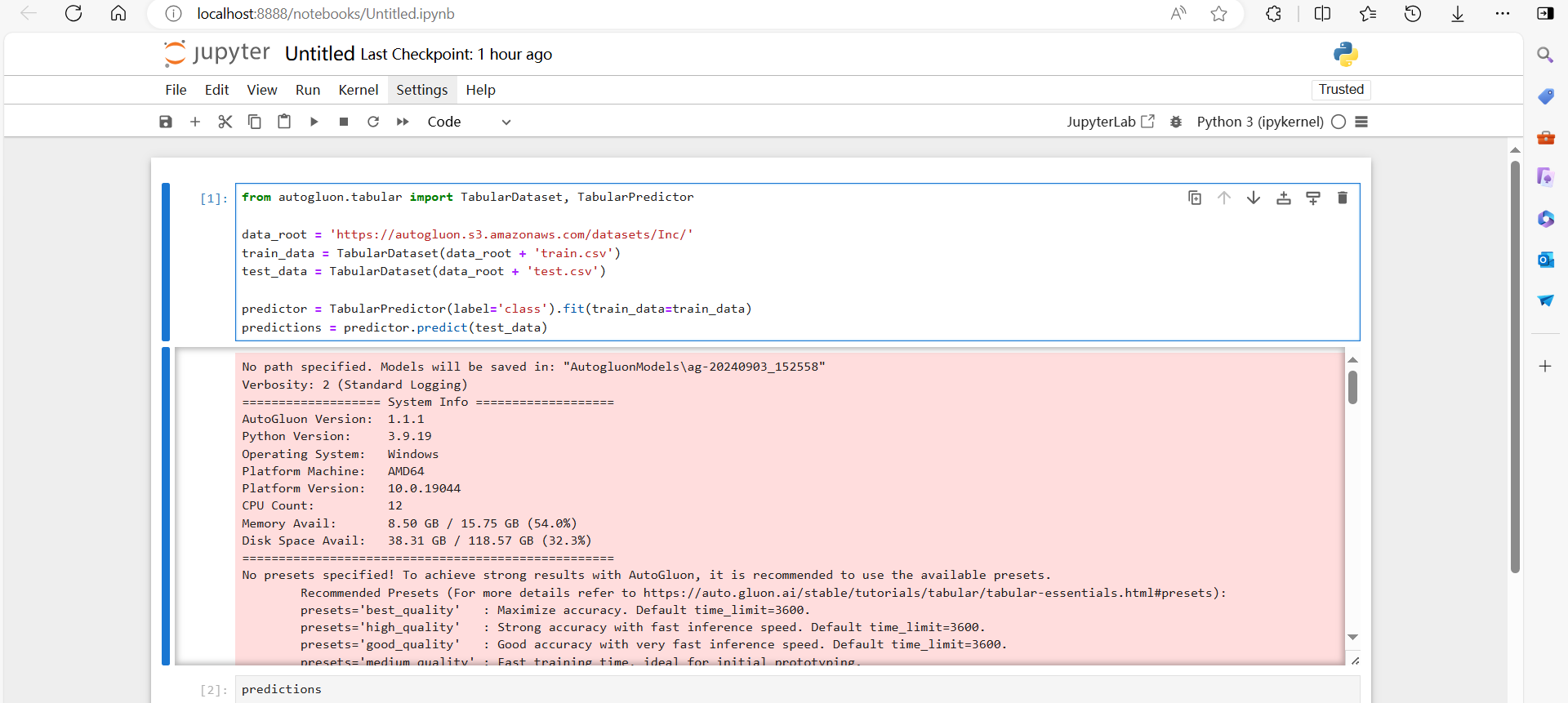Collapse cell output via blue left bar
Viewport: 1568px width, 703px height.
point(166,506)
